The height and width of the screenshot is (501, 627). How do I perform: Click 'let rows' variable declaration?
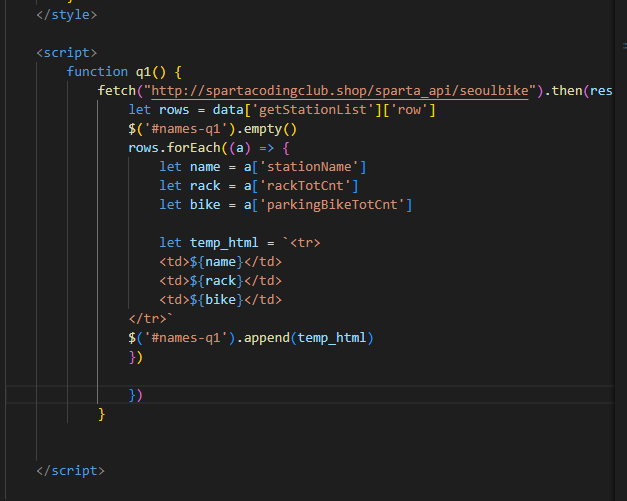[158, 110]
